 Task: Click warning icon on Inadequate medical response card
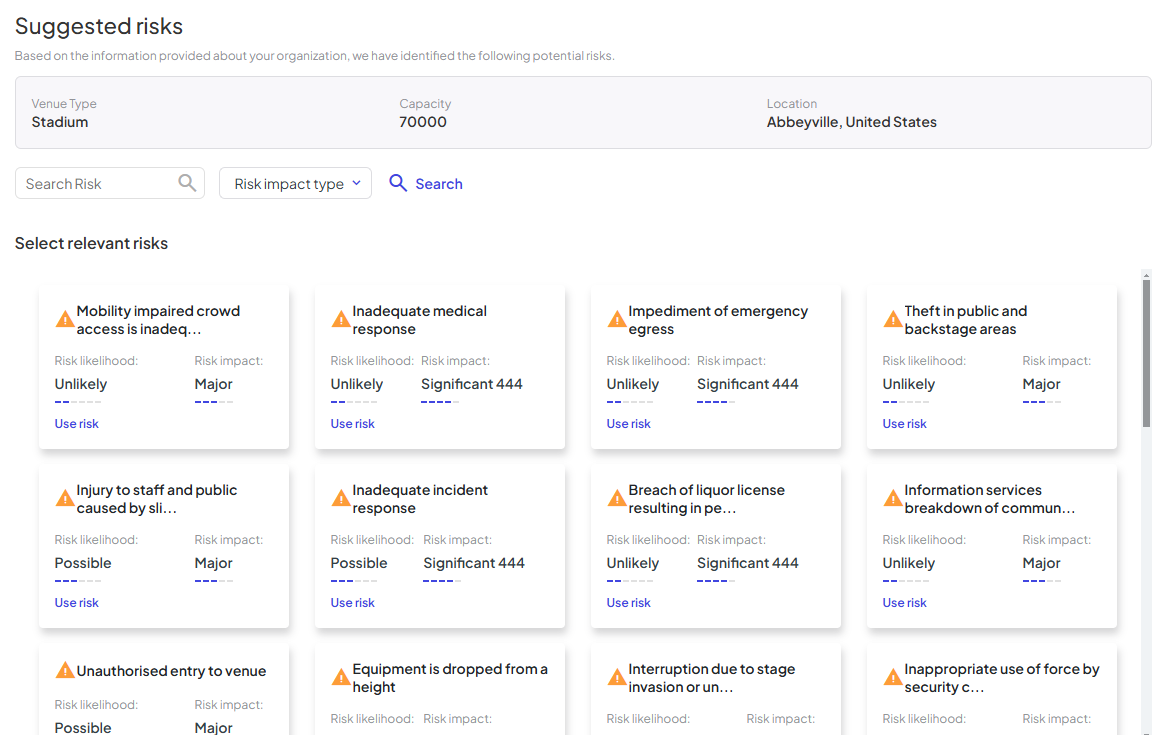point(341,319)
